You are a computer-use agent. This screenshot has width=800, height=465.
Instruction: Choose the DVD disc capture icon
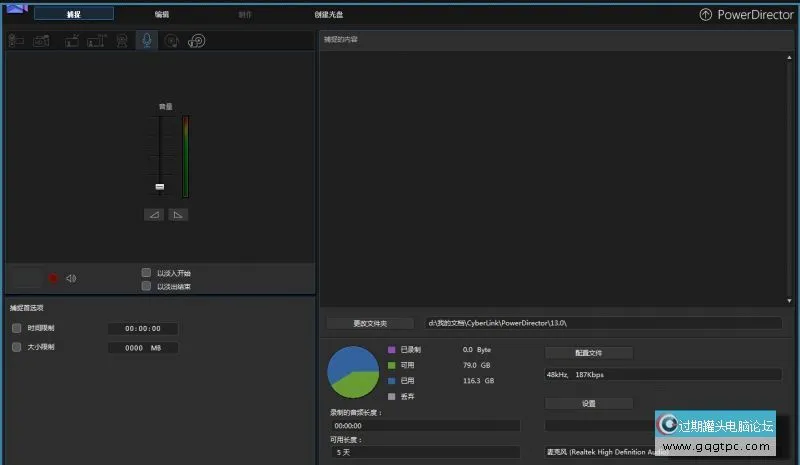tap(197, 41)
